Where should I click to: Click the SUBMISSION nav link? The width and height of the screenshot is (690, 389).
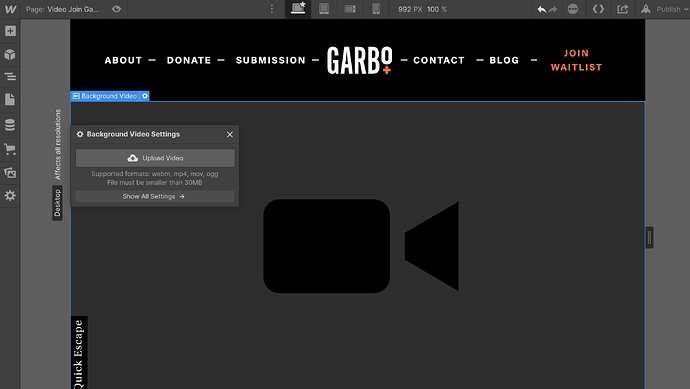271,60
